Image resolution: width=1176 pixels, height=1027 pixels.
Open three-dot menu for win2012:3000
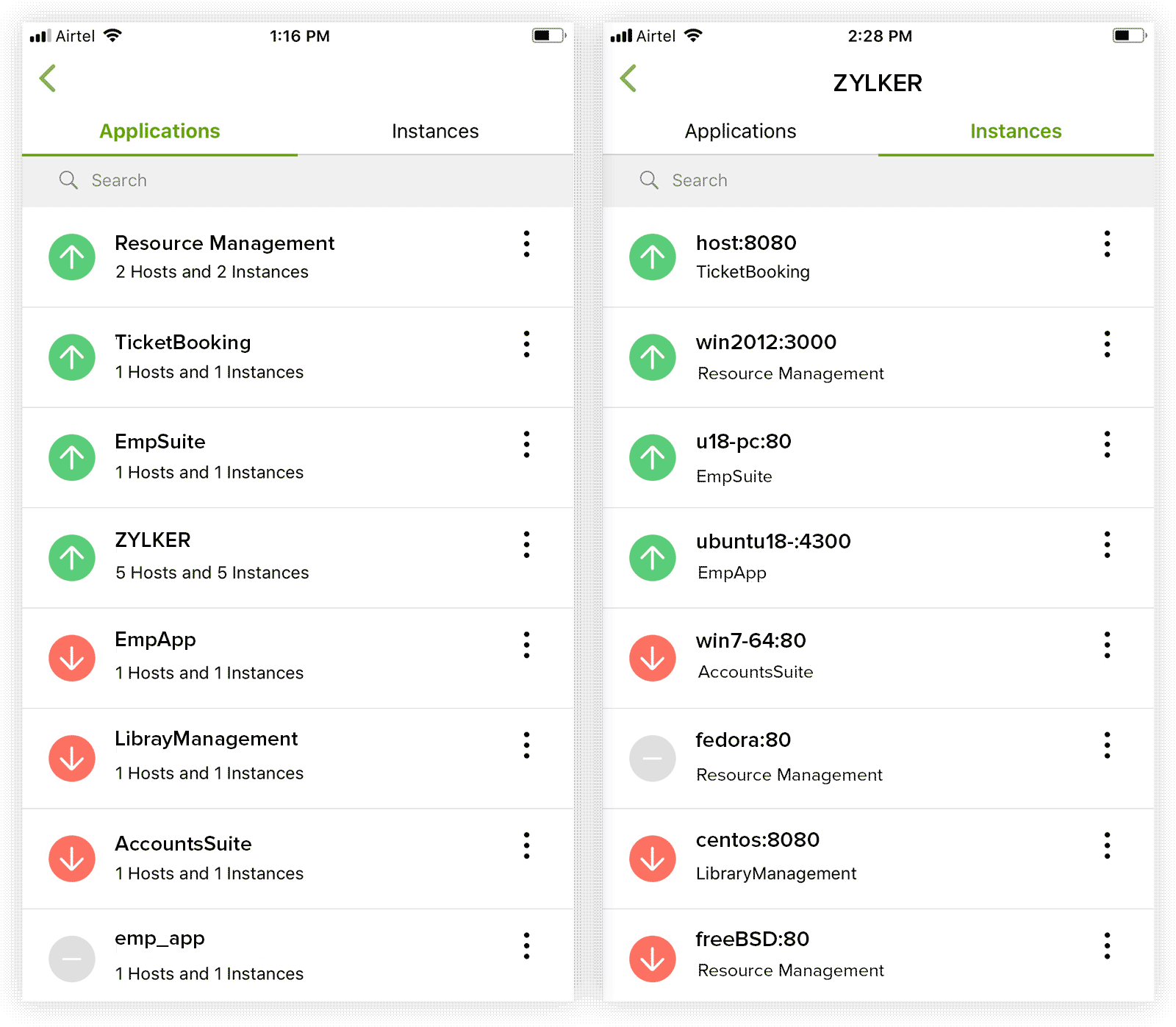click(1107, 344)
